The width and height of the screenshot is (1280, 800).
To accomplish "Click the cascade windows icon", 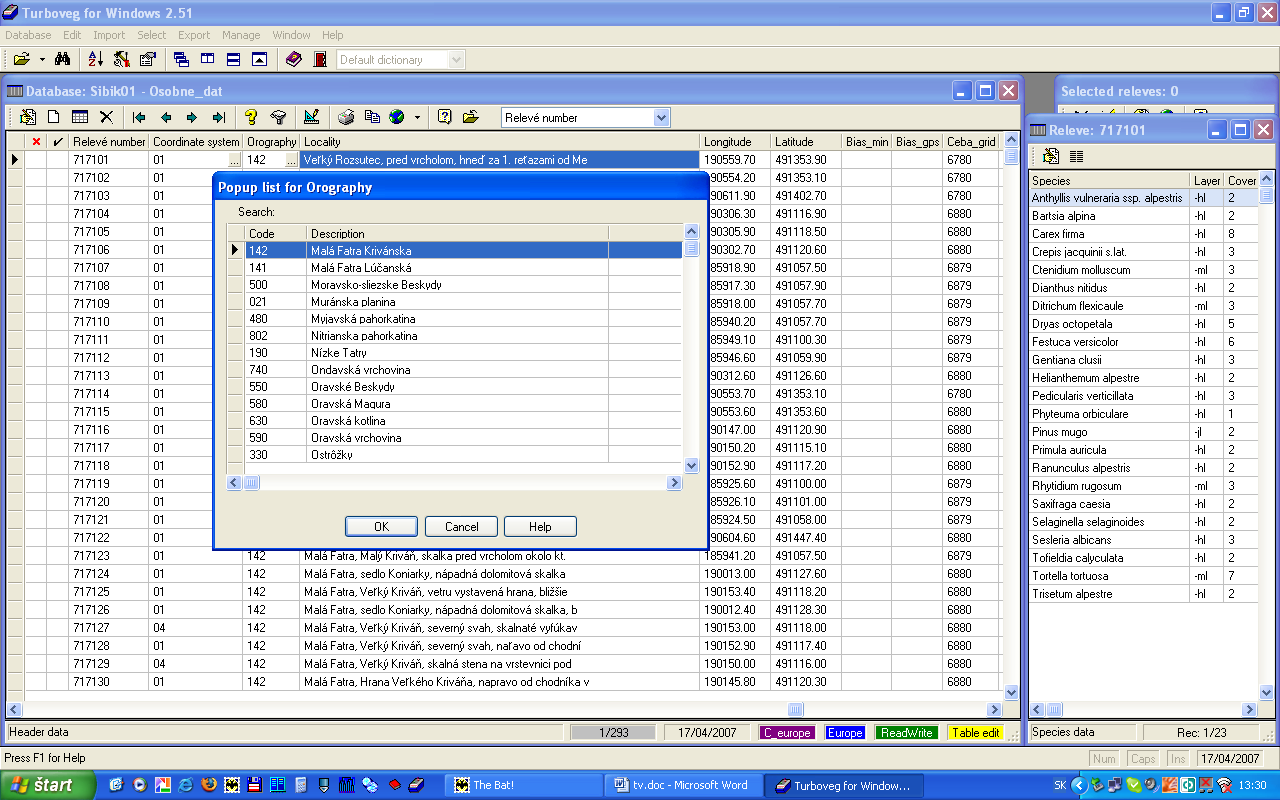I will click(181, 60).
